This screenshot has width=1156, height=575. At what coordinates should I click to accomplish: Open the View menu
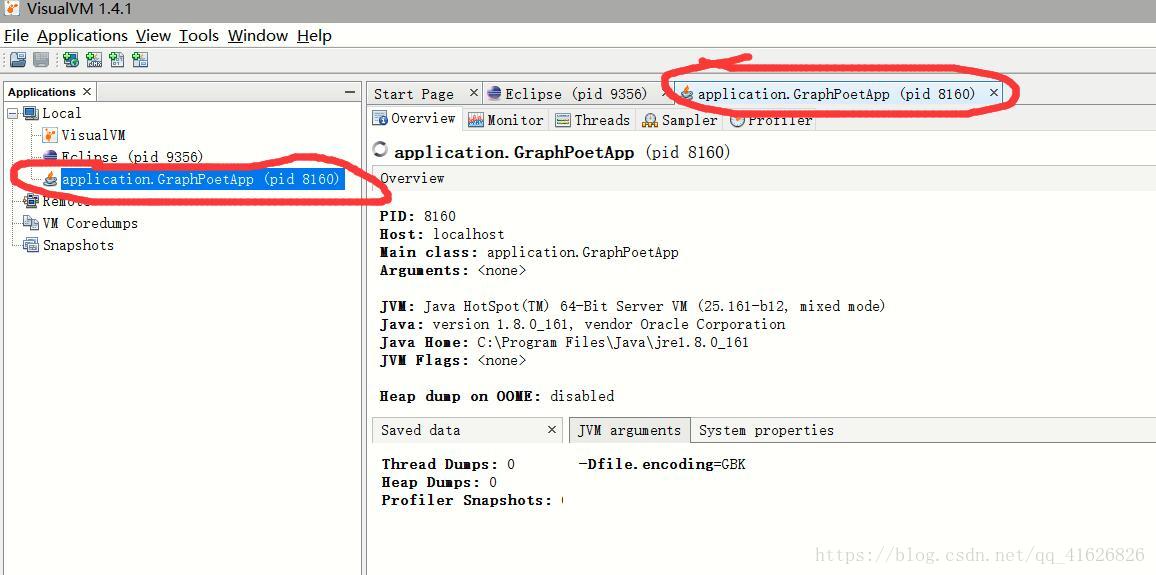[x=153, y=35]
